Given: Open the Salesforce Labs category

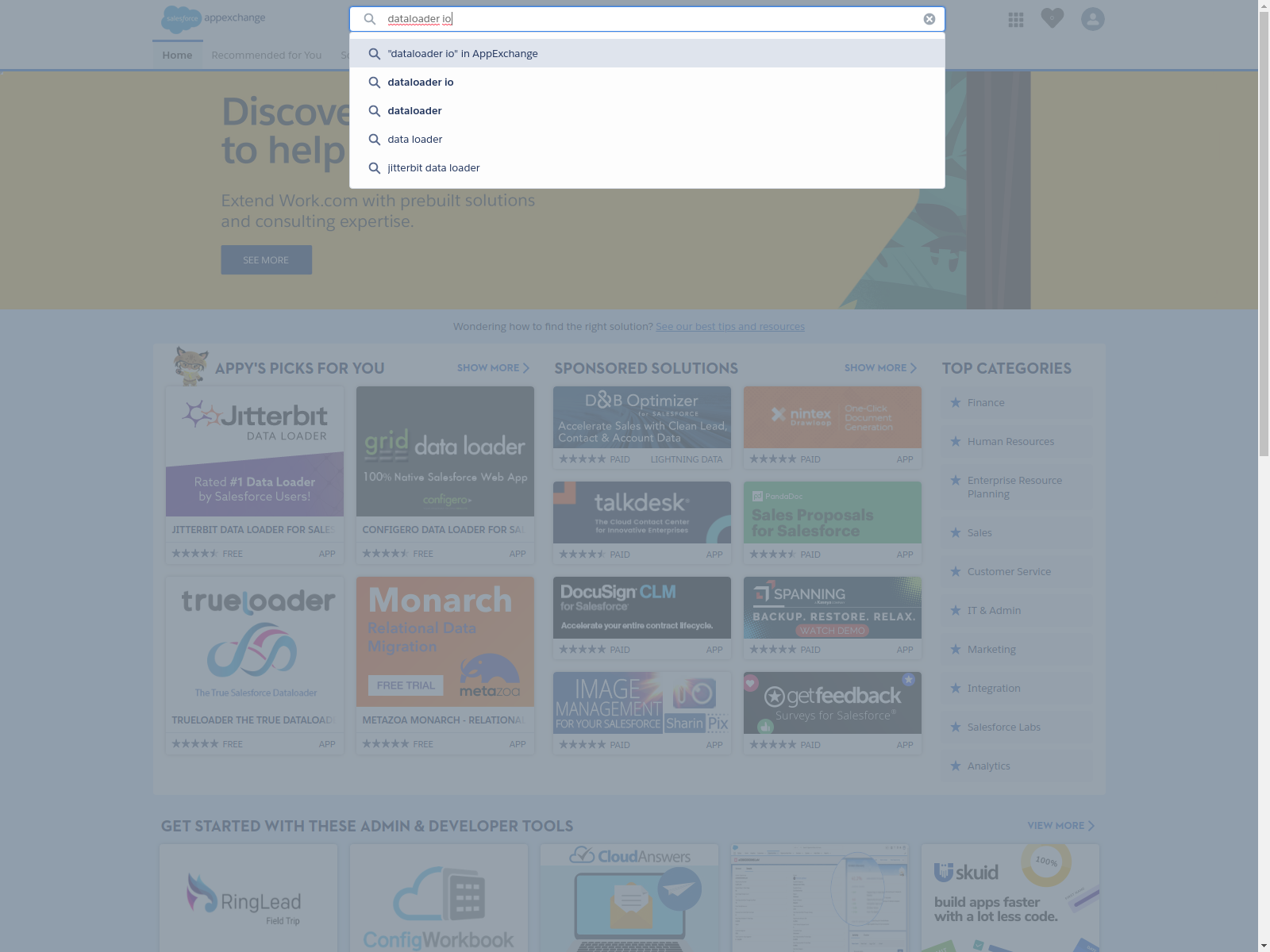Looking at the screenshot, I should click(x=1017, y=727).
